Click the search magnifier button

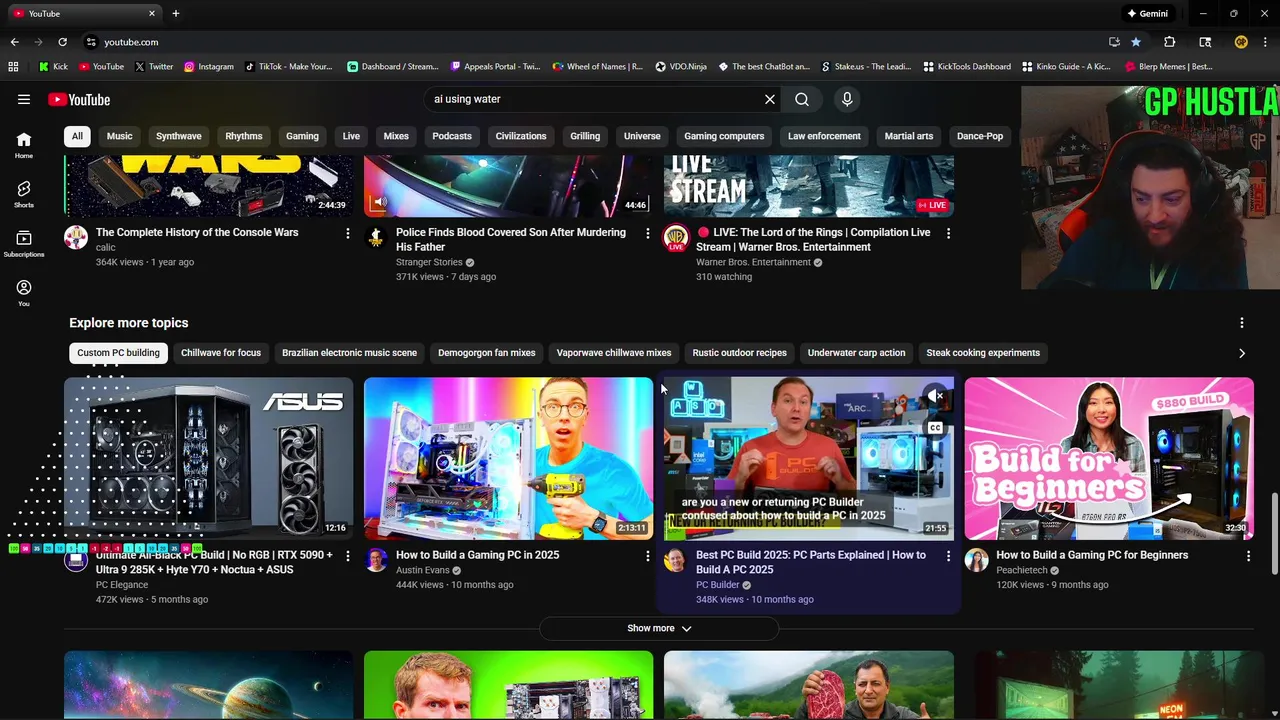click(802, 99)
